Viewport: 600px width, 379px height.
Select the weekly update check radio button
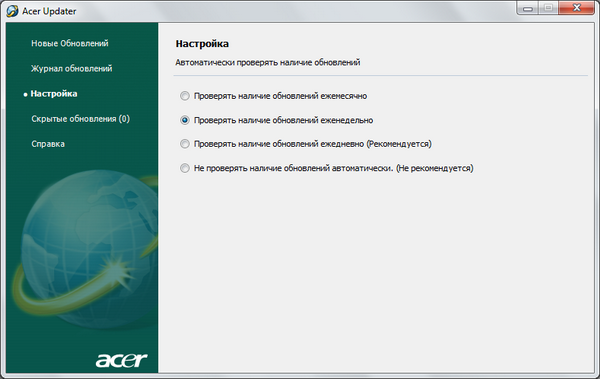click(x=185, y=120)
